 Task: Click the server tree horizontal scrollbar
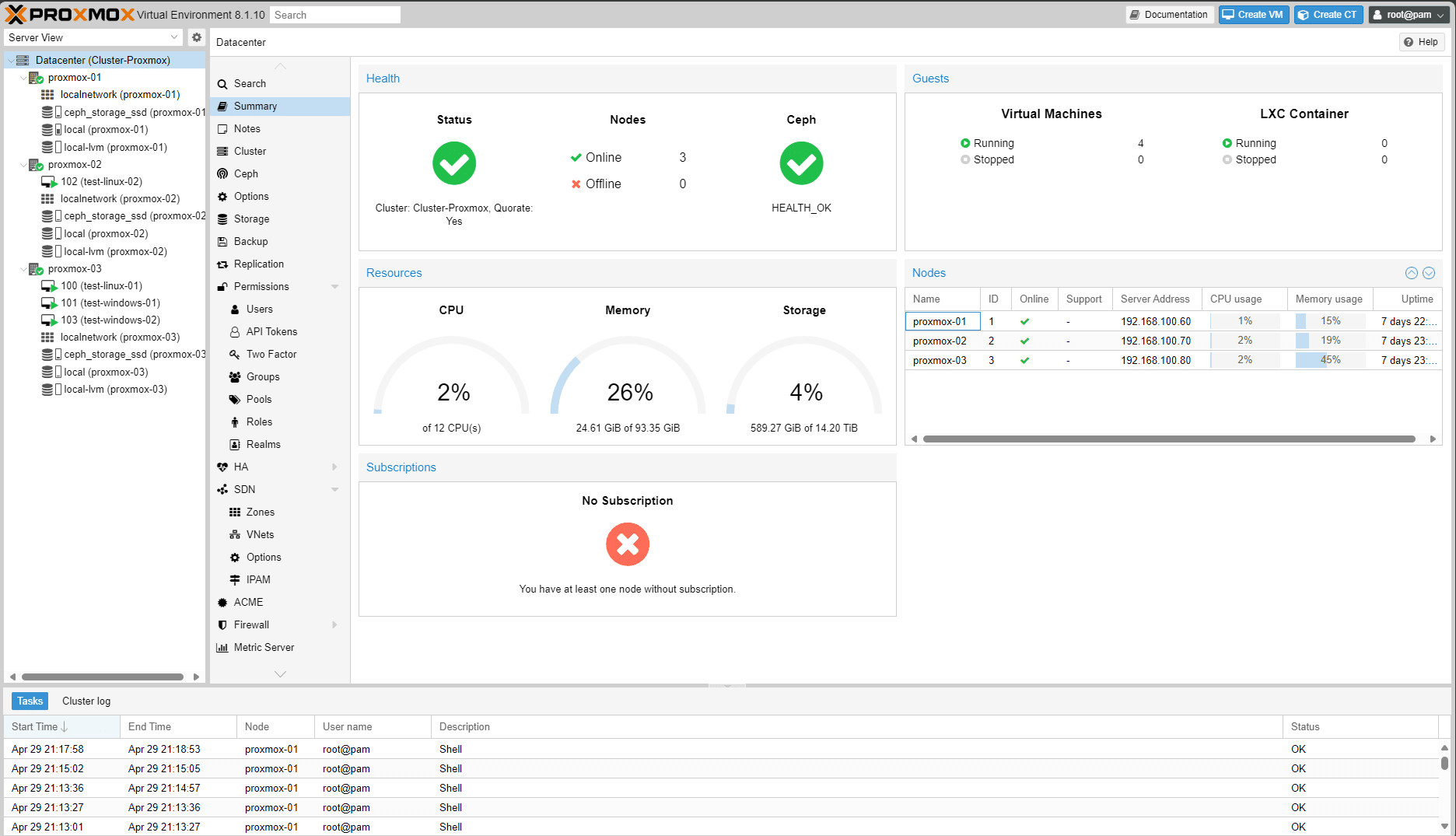103,677
